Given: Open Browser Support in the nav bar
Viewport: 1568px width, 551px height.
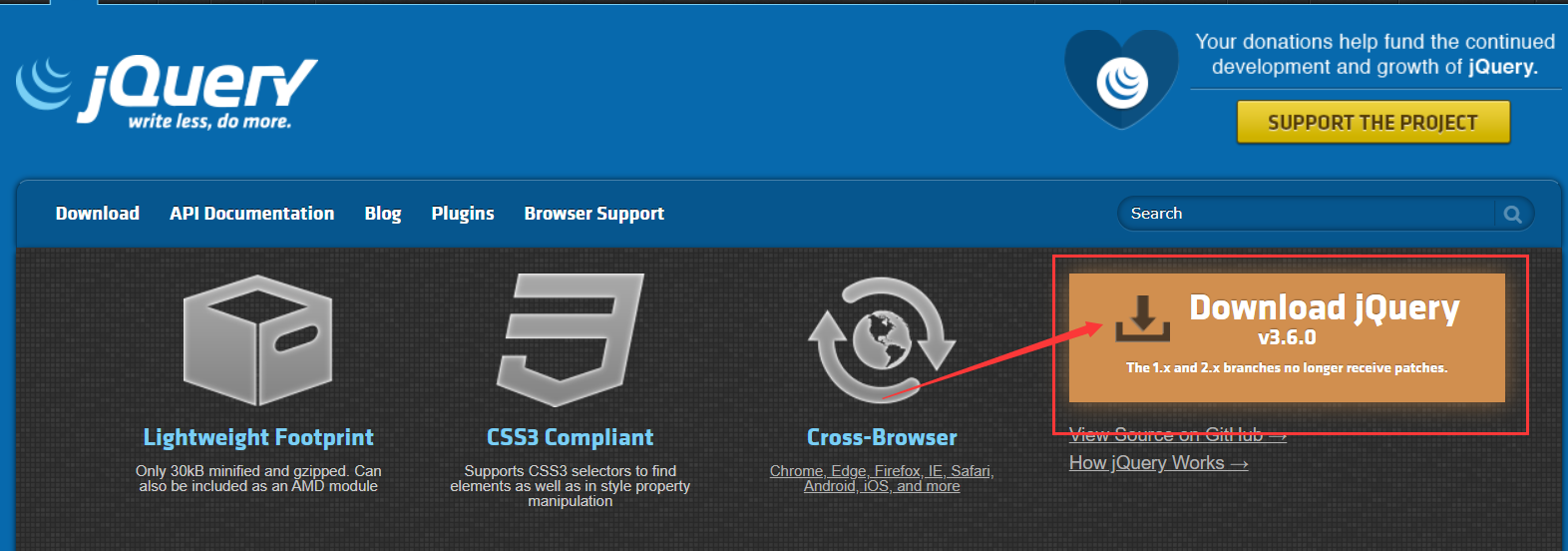Looking at the screenshot, I should click(x=594, y=214).
